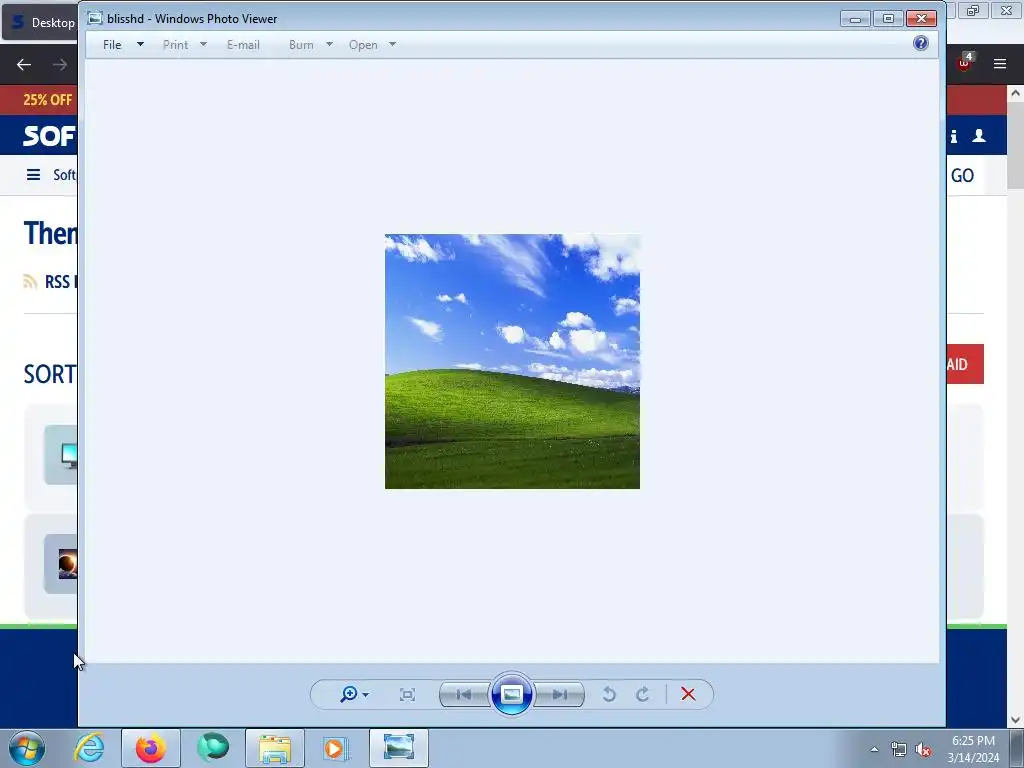Open Windows Explorer from the taskbar

tap(275, 748)
